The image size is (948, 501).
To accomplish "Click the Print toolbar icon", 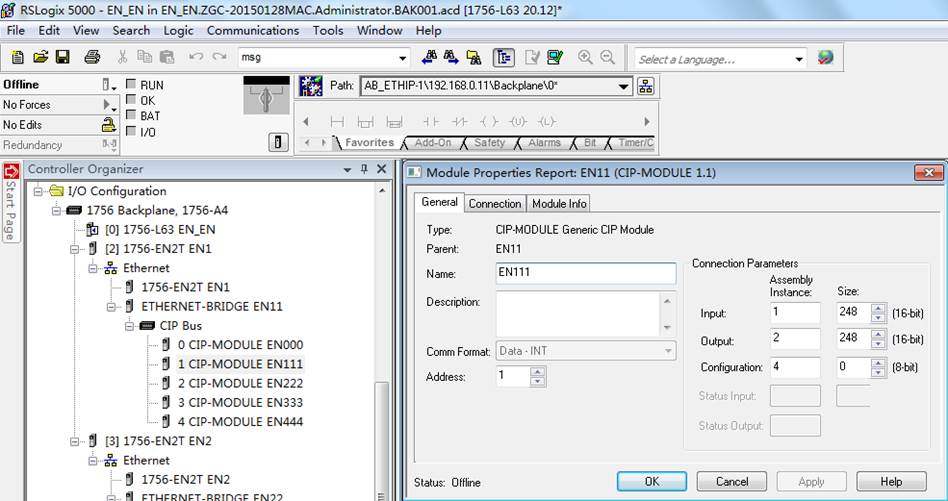I will tap(92, 57).
